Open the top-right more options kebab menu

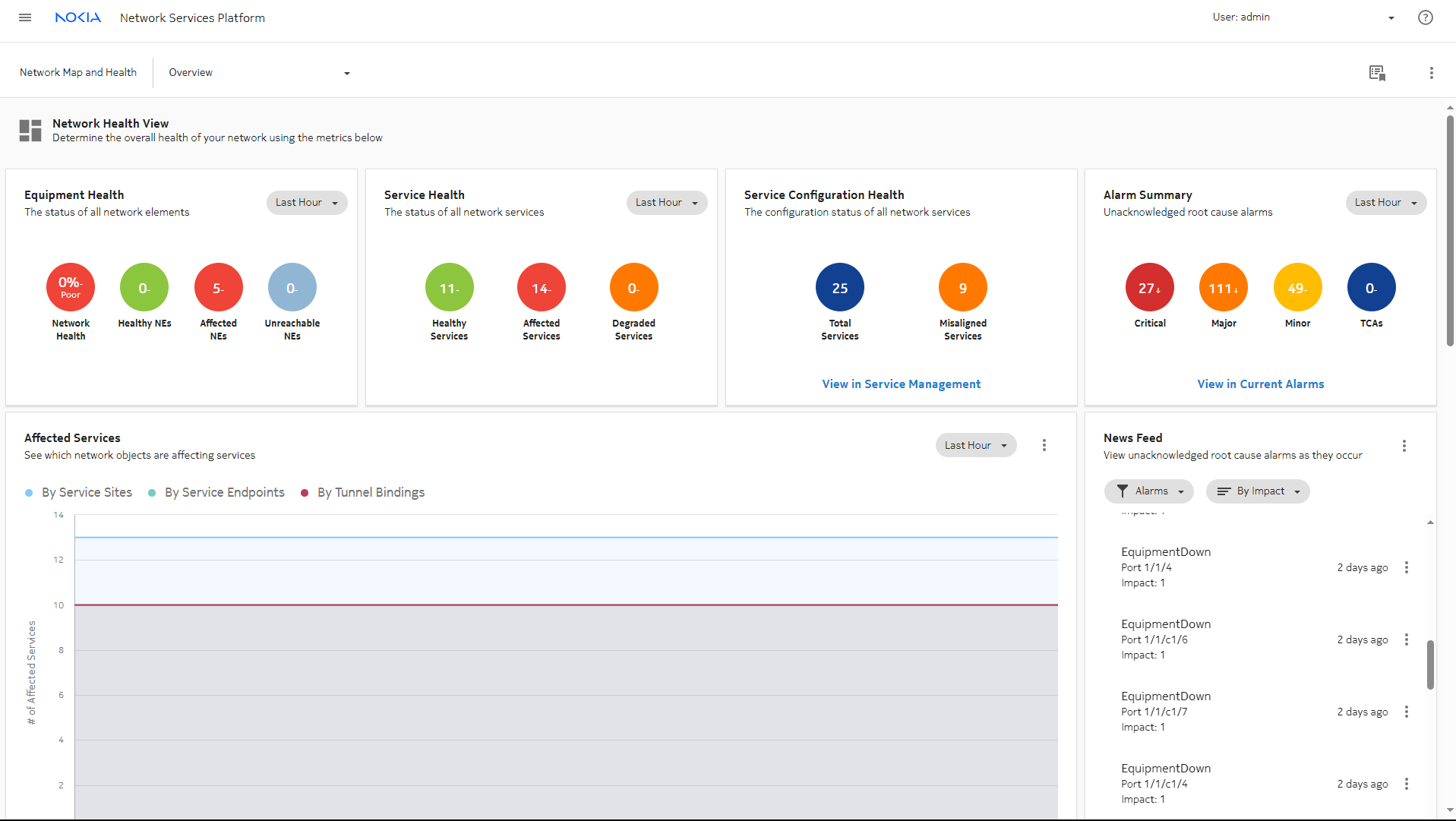(1432, 73)
